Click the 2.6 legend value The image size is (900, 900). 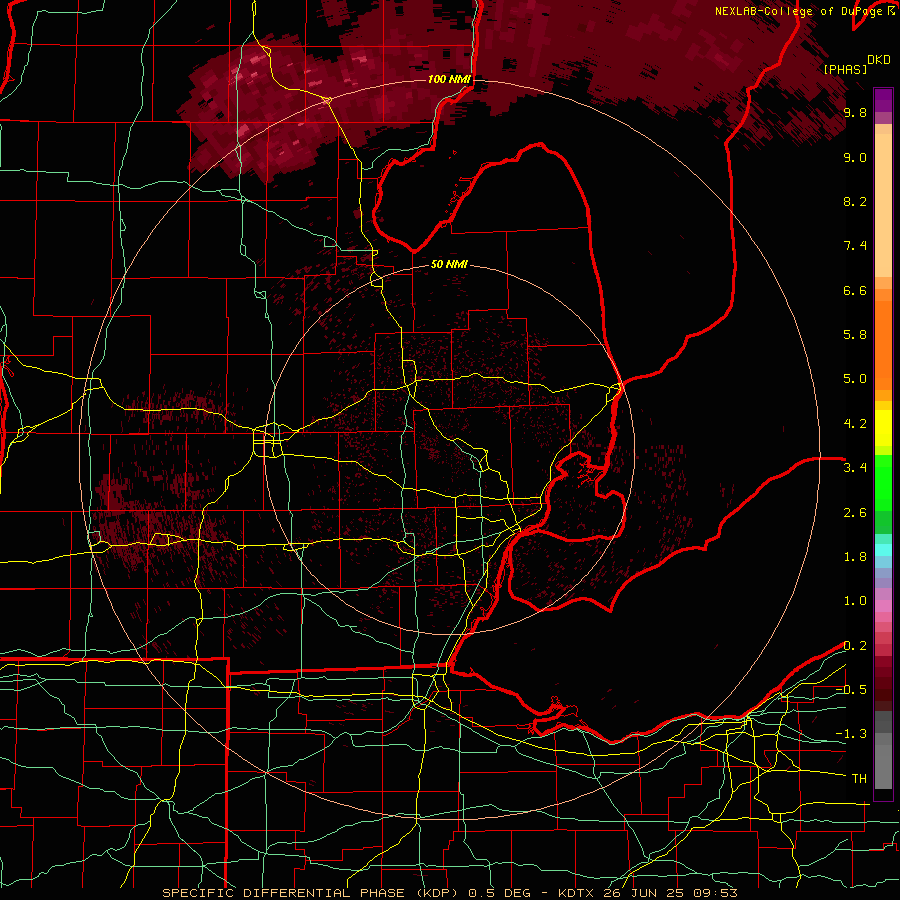pos(855,513)
